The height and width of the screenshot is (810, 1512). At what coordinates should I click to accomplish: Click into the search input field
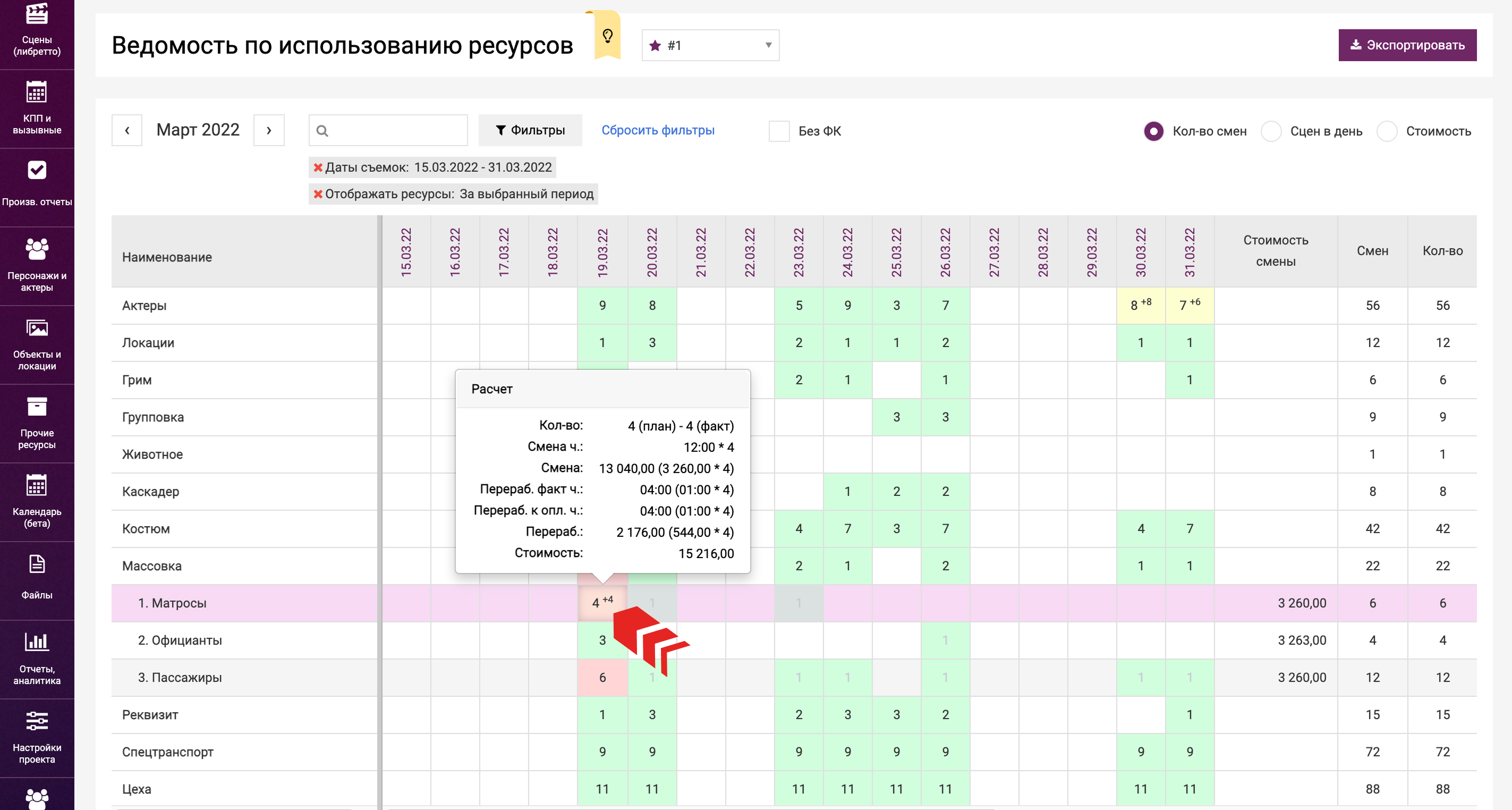point(388,130)
